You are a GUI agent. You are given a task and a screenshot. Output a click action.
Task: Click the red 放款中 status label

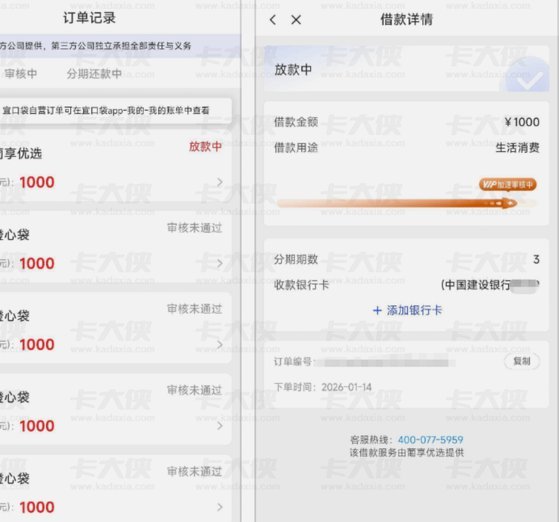tap(205, 146)
